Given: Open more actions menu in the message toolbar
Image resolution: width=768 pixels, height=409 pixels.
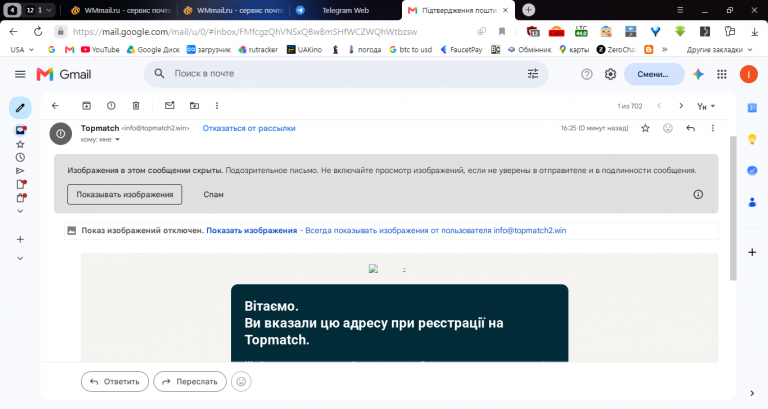Looking at the screenshot, I should tap(217, 106).
